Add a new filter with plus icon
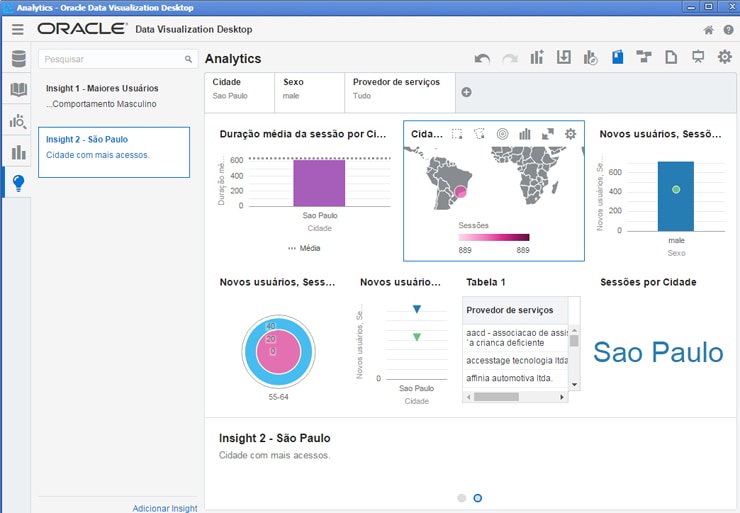 pyautogui.click(x=466, y=93)
